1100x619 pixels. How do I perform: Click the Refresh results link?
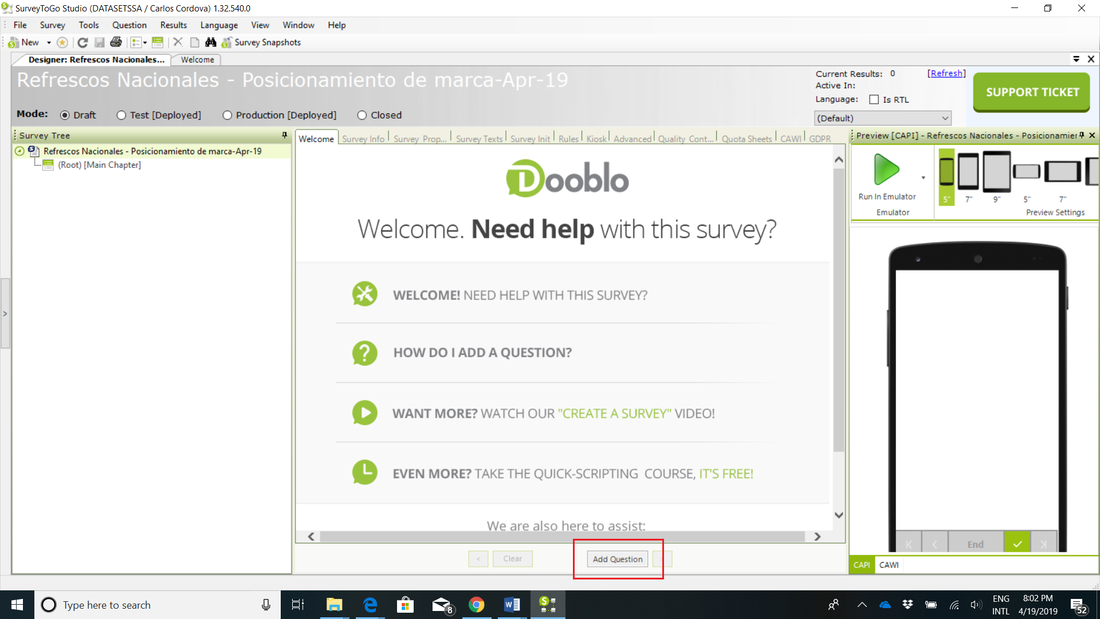(x=946, y=73)
